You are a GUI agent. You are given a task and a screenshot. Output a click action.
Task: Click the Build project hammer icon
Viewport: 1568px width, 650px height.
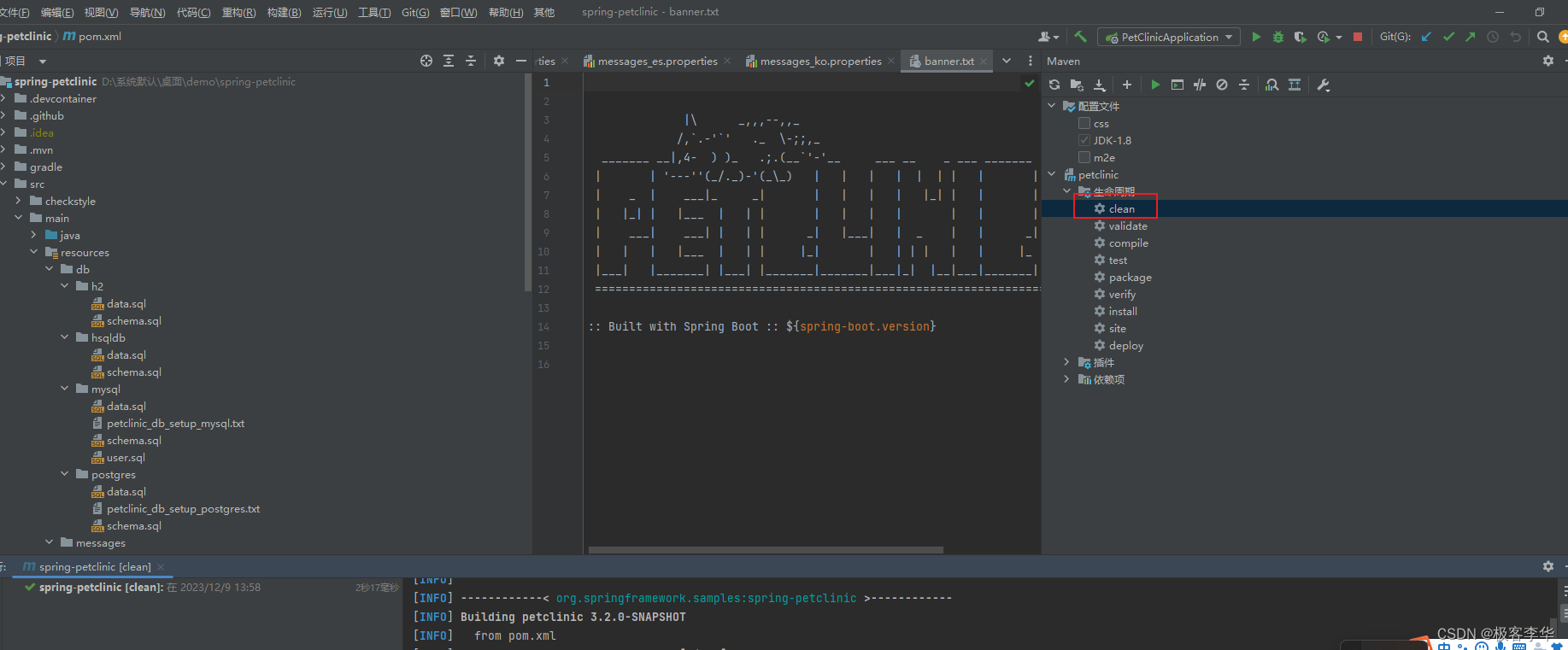1080,37
